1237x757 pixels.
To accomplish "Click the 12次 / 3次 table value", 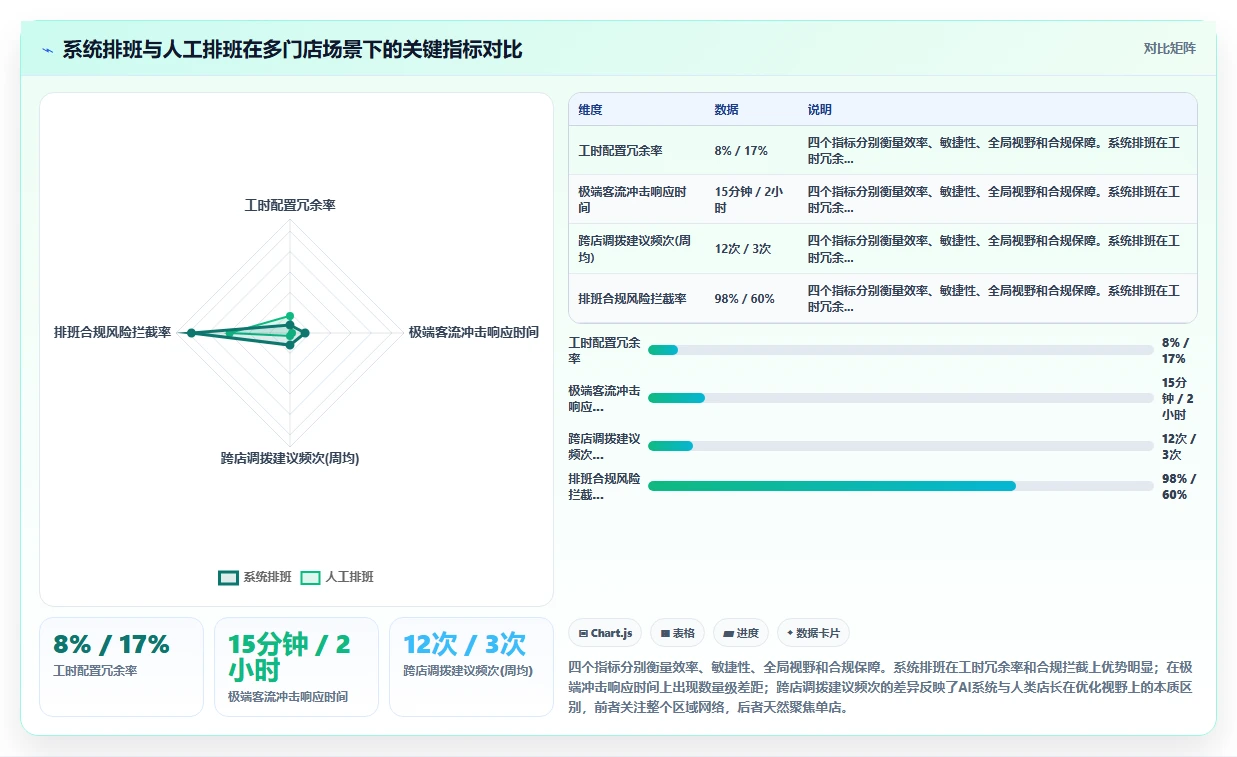I will click(x=742, y=249).
